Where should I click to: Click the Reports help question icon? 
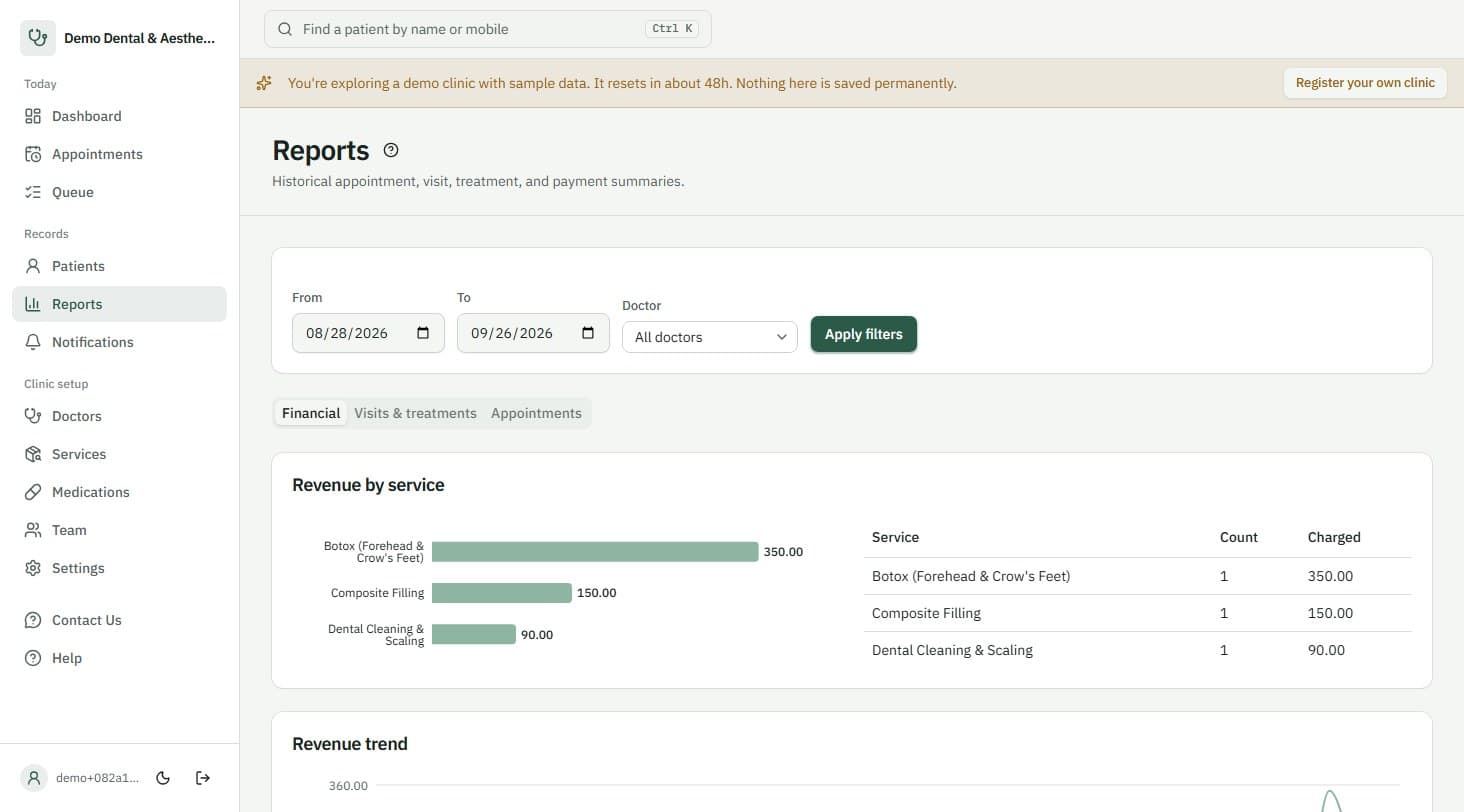391,150
